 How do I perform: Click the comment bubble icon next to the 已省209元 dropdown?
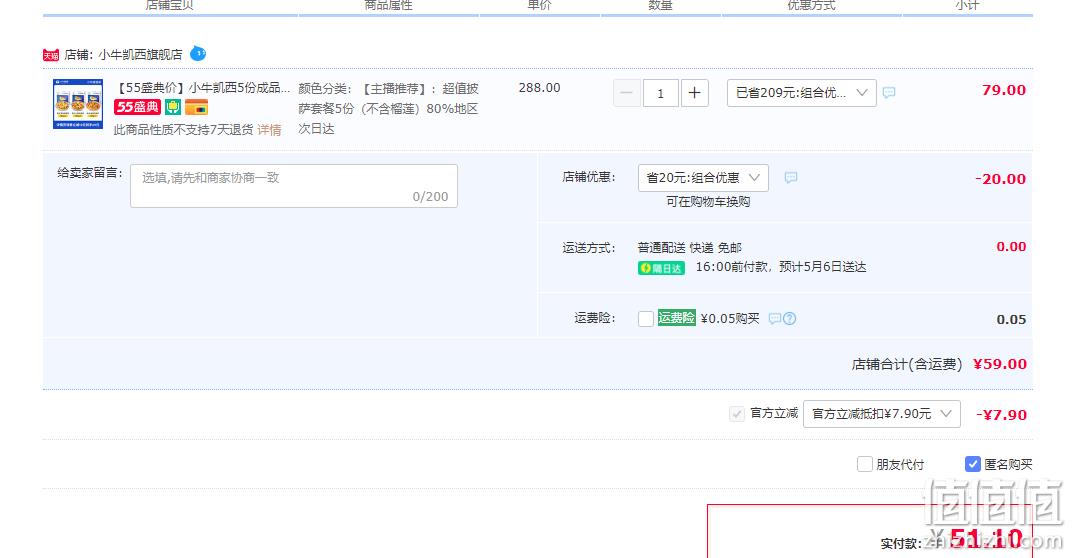(x=889, y=92)
